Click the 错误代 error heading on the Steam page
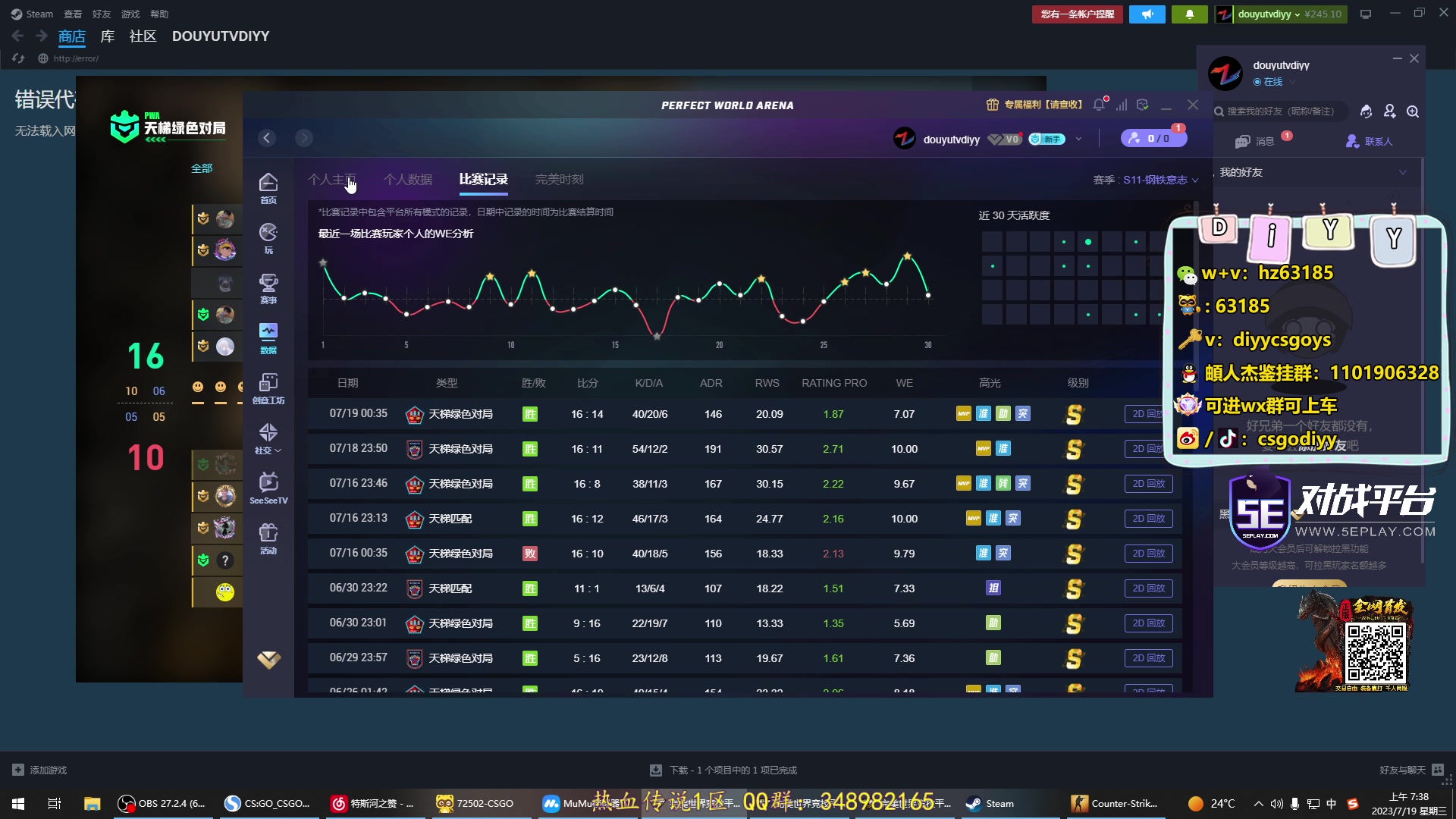Image resolution: width=1456 pixels, height=819 pixels. point(45,99)
